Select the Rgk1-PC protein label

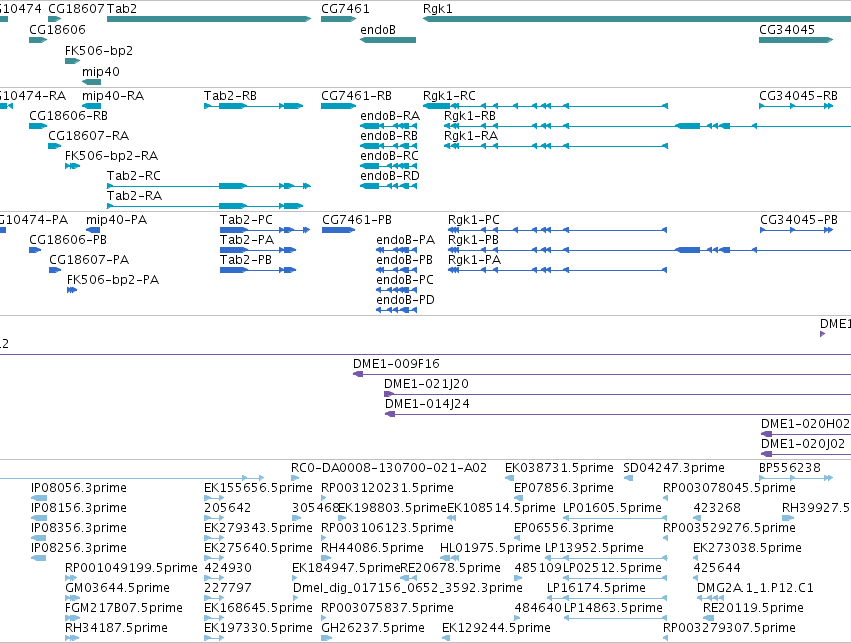[x=474, y=220]
